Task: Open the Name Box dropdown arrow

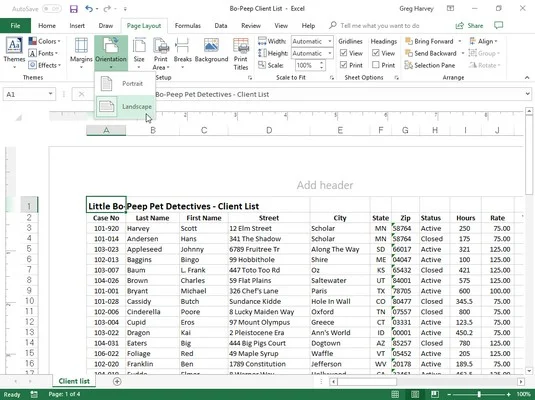Action: pos(50,94)
